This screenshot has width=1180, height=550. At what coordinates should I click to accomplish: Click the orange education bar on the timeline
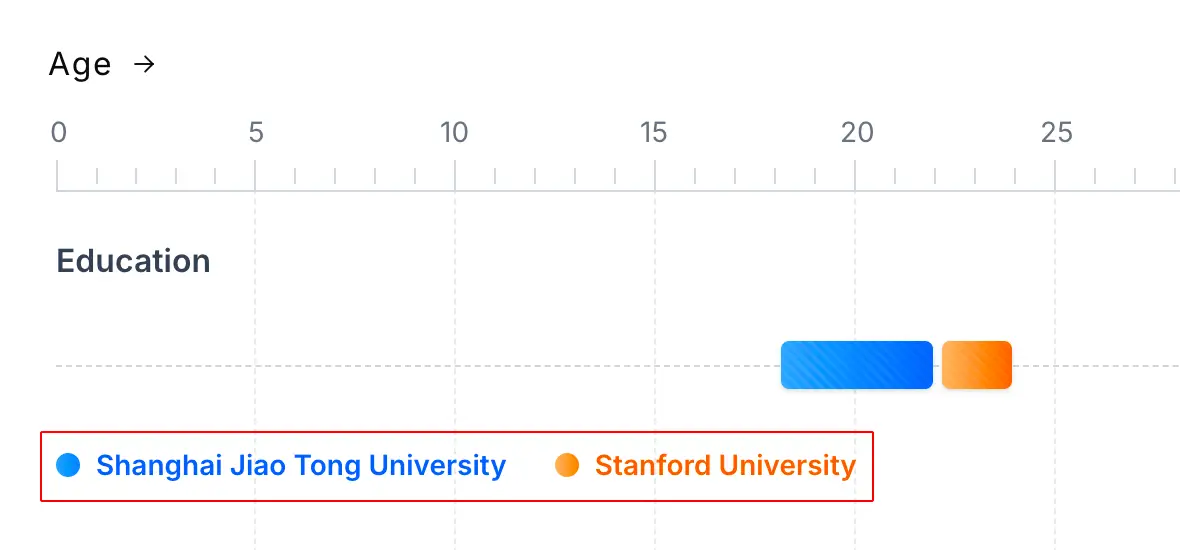977,365
